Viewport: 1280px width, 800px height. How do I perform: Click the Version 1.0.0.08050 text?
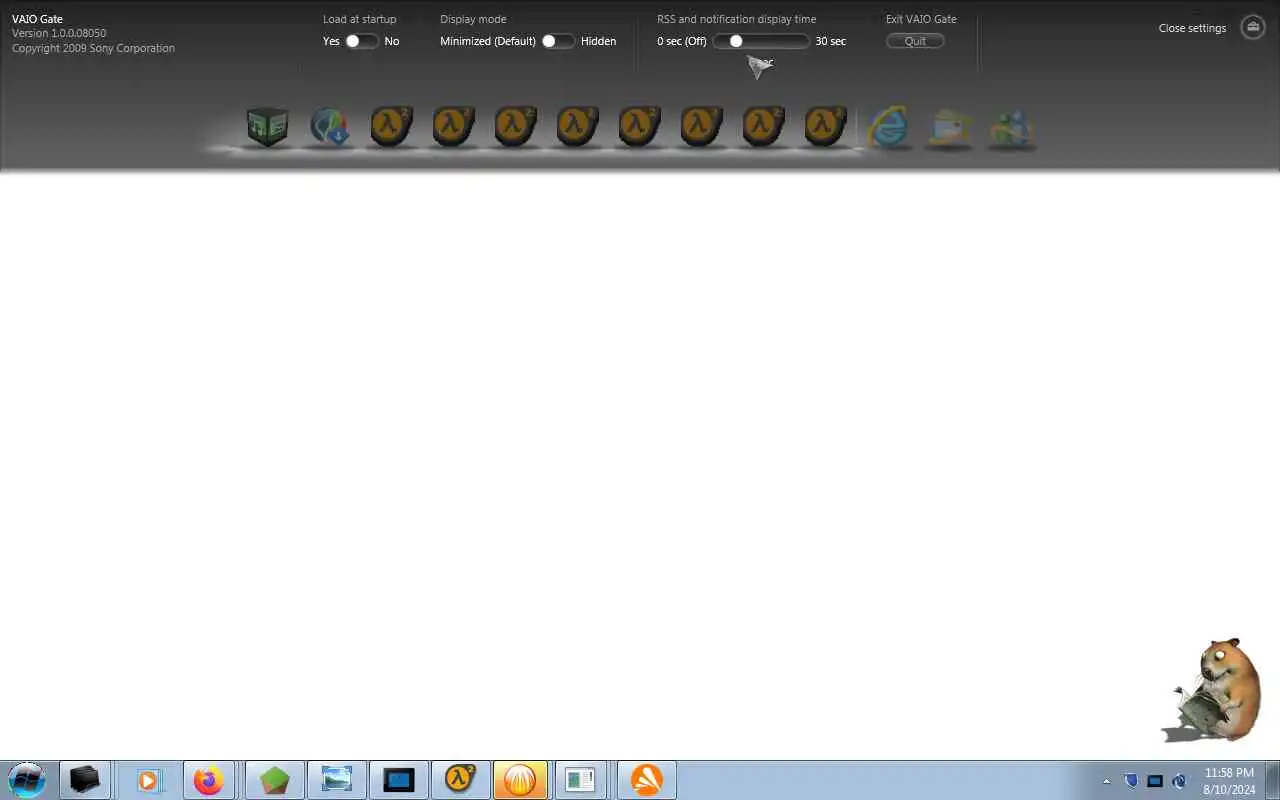click(x=59, y=33)
